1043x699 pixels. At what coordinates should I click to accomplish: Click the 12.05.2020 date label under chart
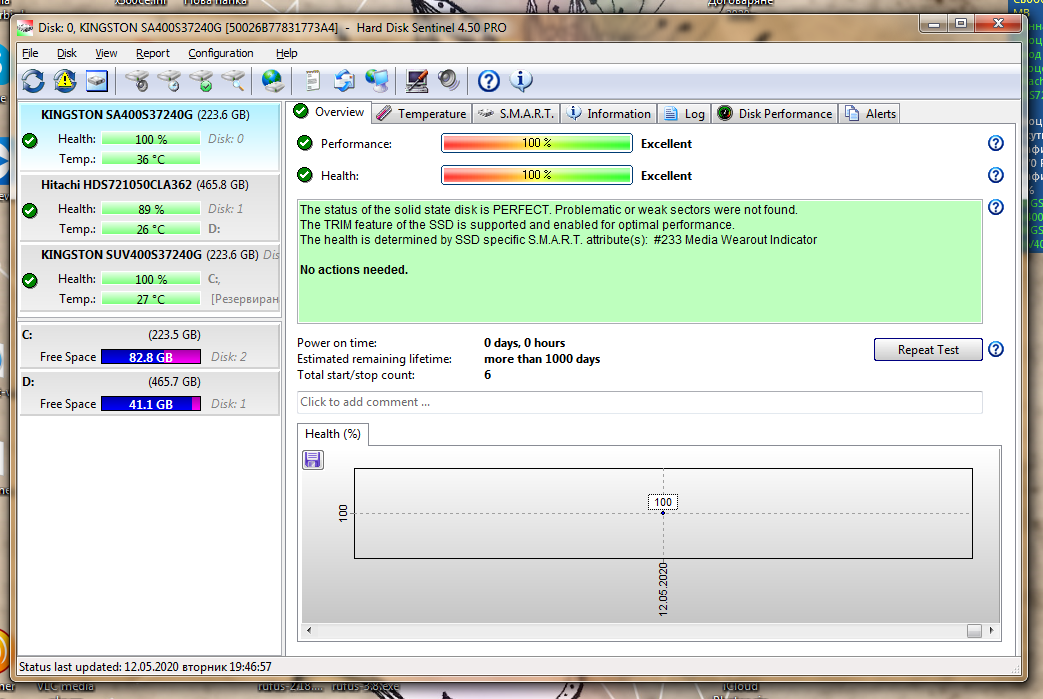point(663,589)
